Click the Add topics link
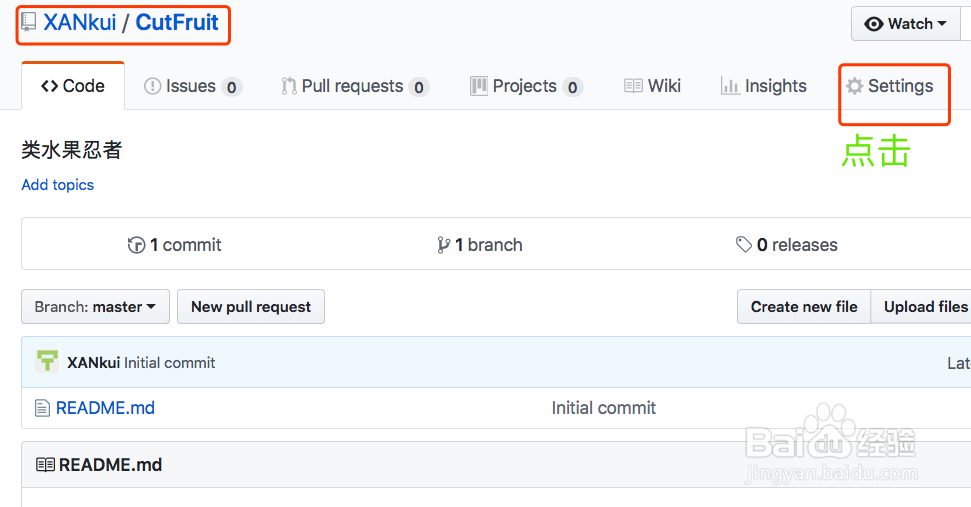The image size is (971, 507). click(x=58, y=185)
